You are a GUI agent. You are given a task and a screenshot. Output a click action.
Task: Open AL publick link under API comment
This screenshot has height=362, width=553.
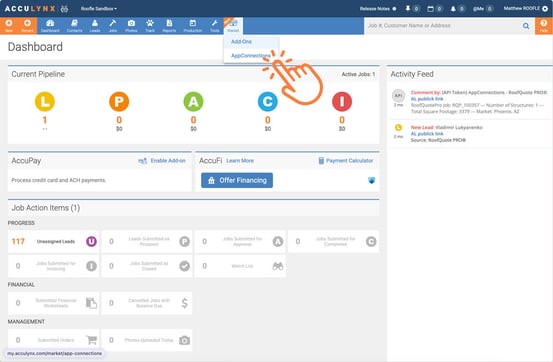pos(427,99)
